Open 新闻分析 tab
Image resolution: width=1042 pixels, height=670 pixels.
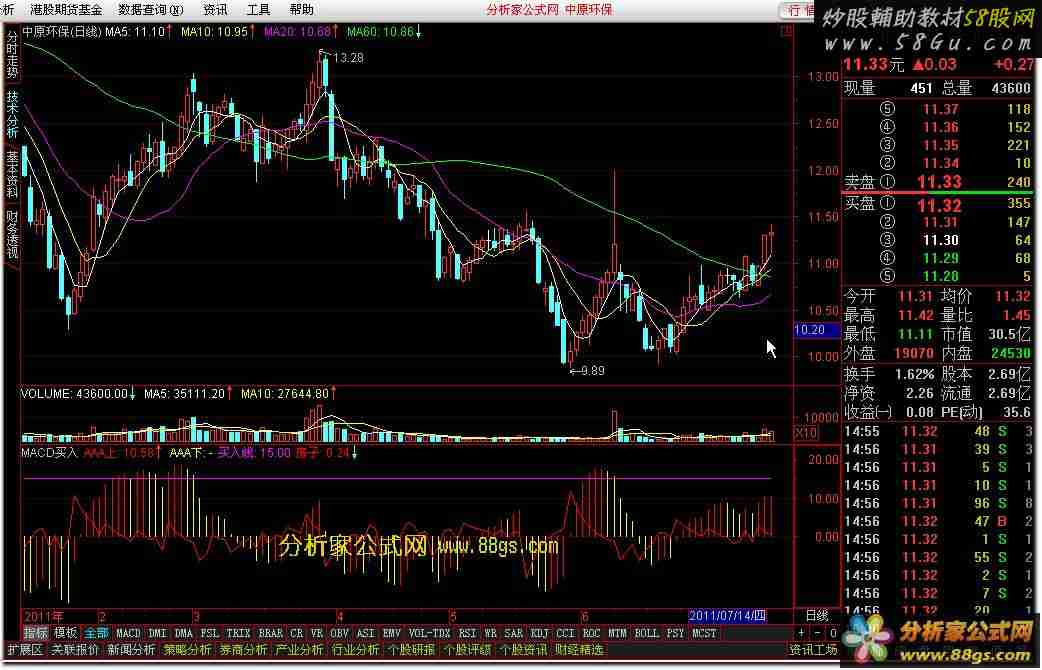132,649
